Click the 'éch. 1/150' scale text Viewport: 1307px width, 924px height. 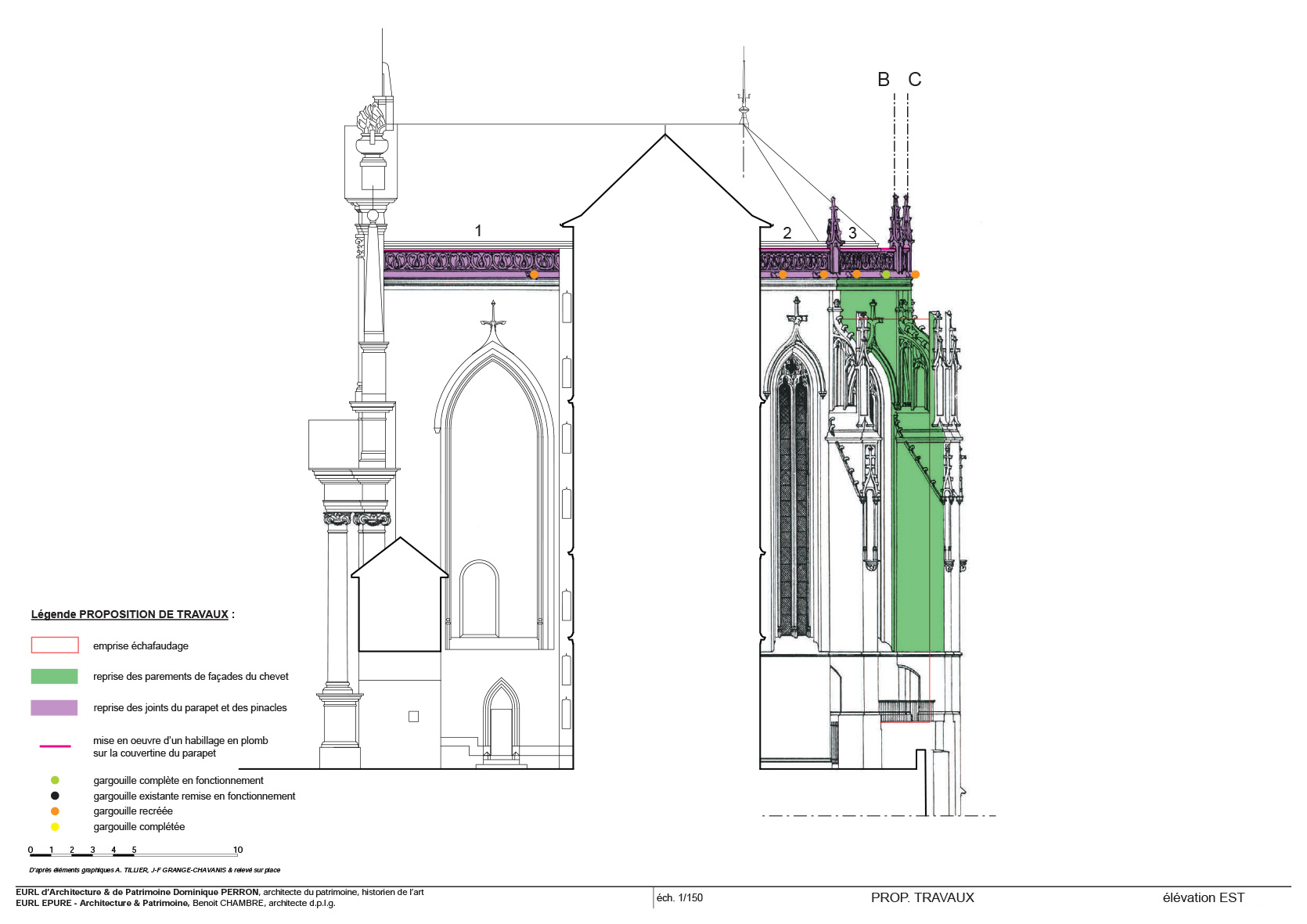[679, 897]
